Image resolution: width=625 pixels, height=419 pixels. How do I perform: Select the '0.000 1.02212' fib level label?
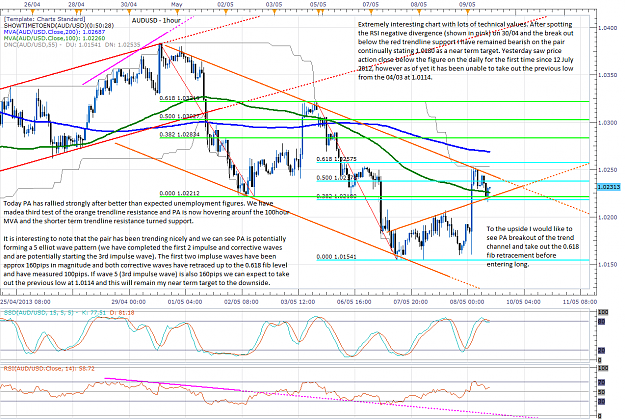180,193
